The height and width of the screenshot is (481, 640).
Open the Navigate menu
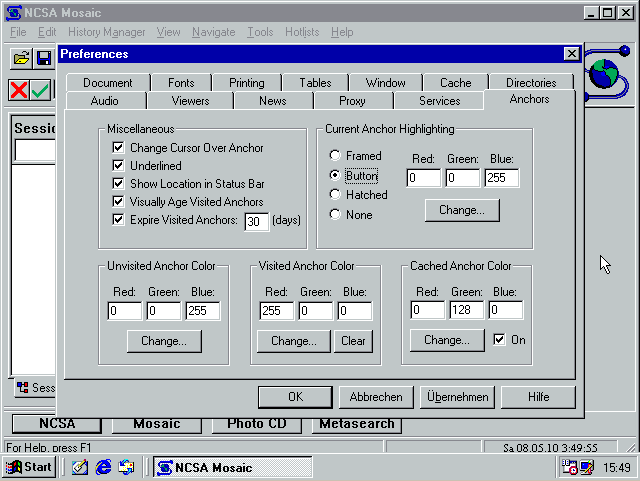point(213,32)
